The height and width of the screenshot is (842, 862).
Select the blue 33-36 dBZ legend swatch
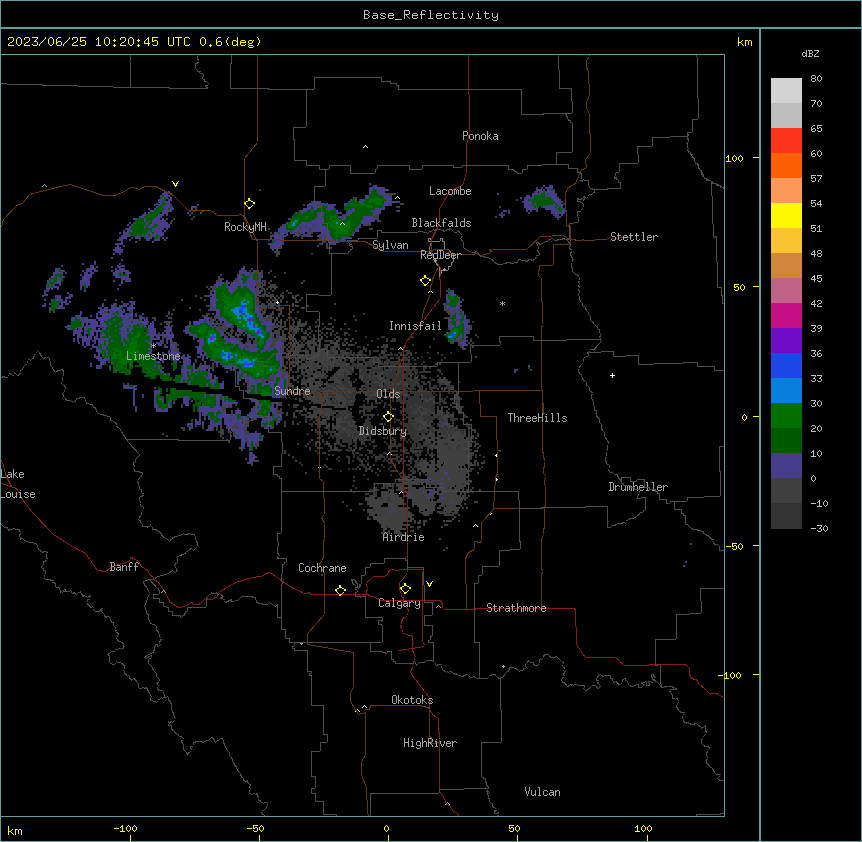[786, 366]
